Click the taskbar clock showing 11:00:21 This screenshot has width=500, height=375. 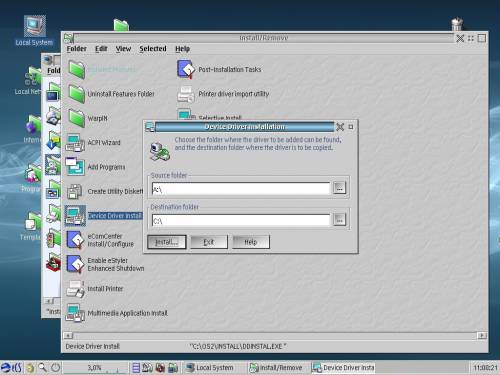485,368
